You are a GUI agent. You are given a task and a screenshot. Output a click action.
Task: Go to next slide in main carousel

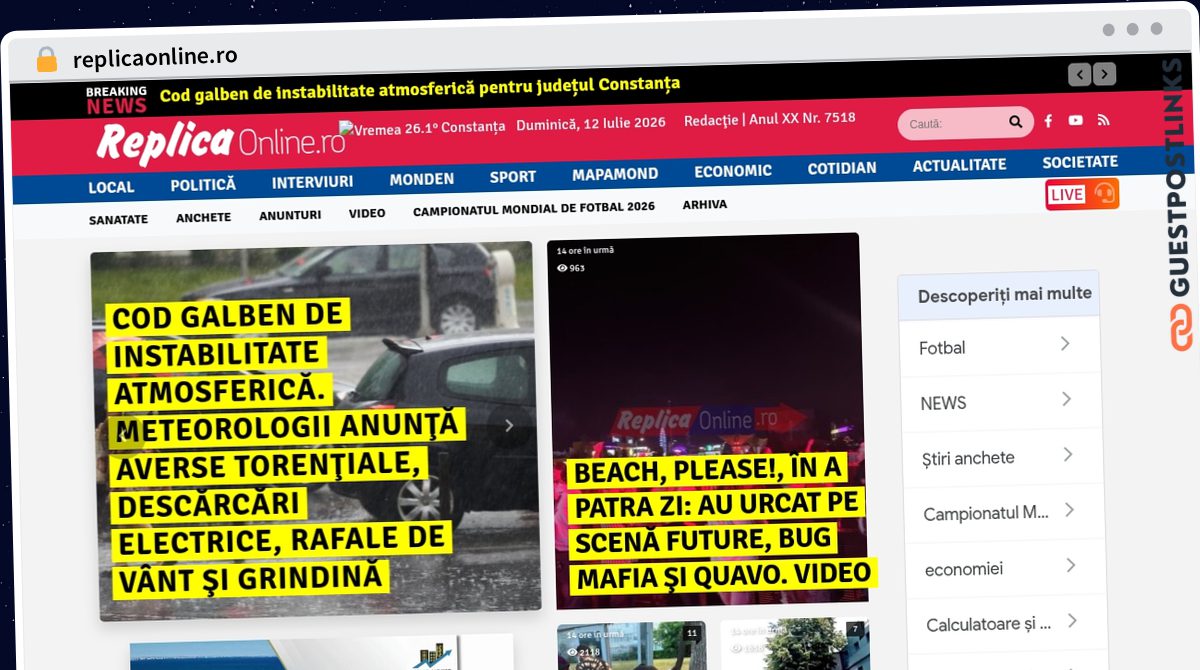coord(509,425)
